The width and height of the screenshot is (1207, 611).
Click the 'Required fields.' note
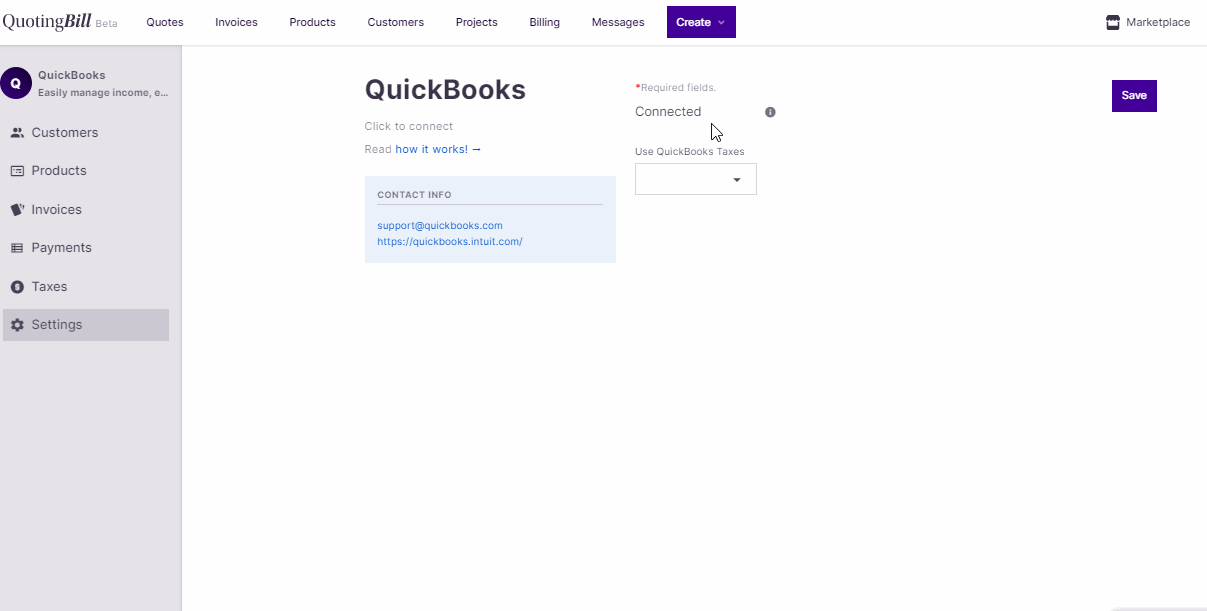click(678, 88)
